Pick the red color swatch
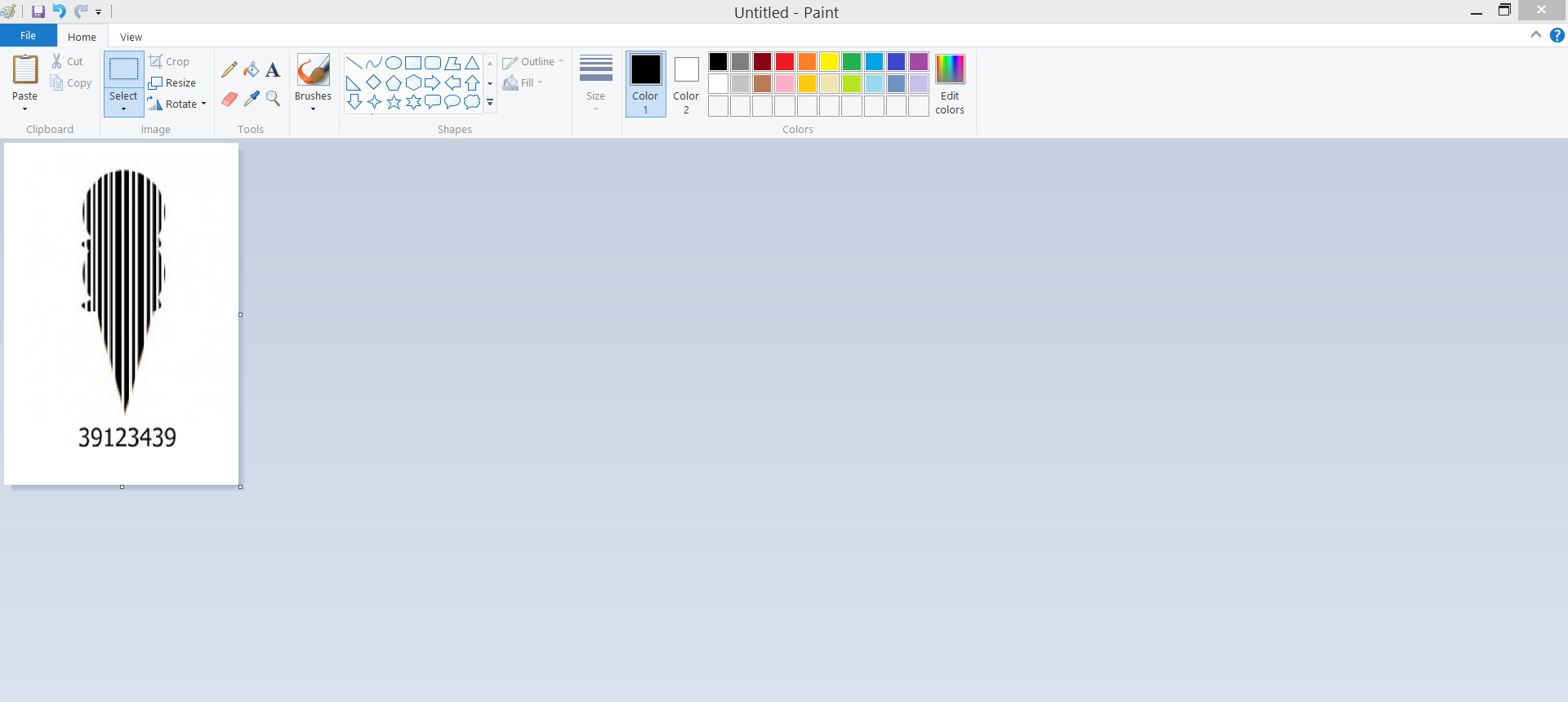1568x702 pixels. pos(785,62)
